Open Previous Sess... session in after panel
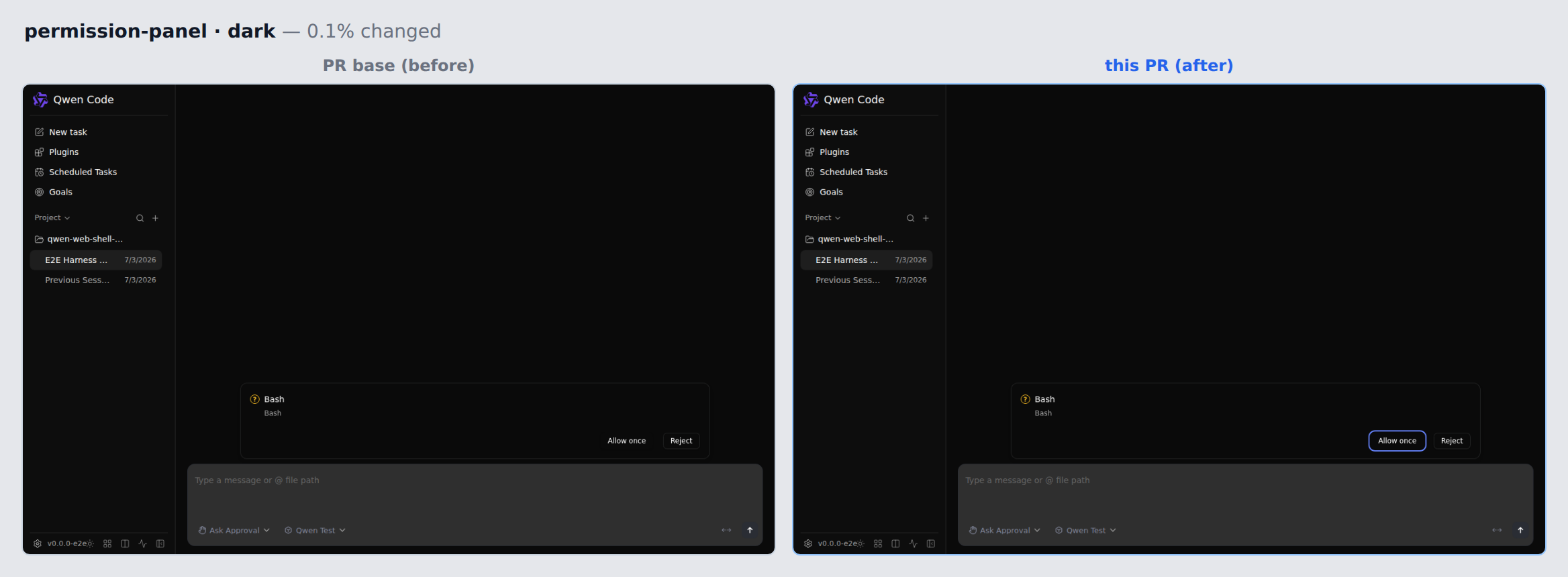This screenshot has width=1568, height=577. pyautogui.click(x=867, y=280)
